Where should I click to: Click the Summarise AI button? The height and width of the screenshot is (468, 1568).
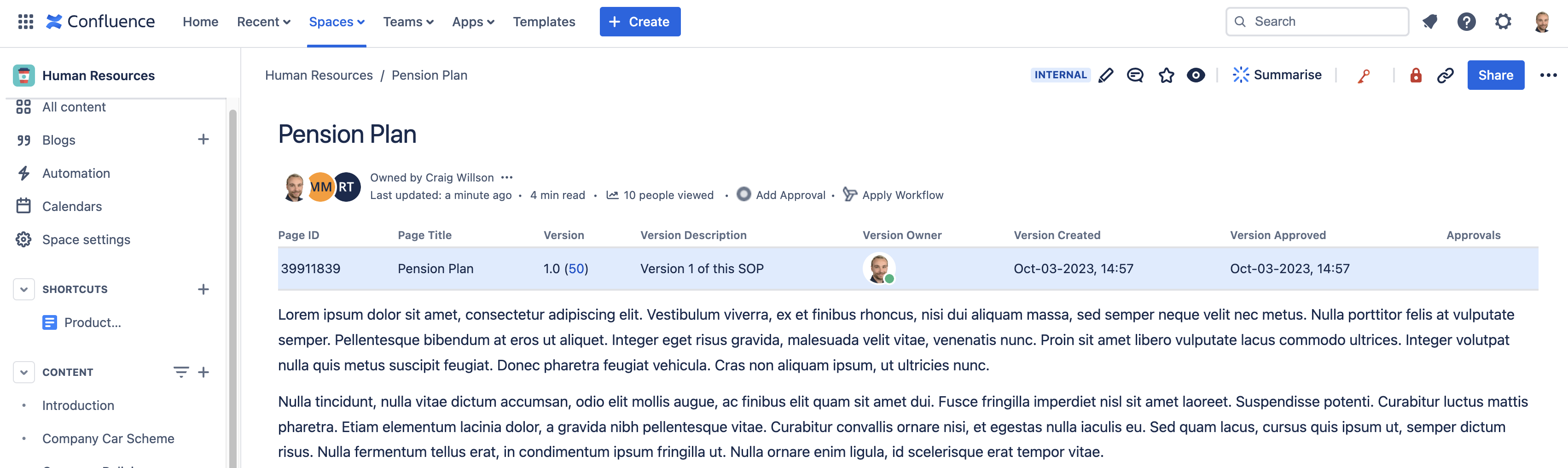click(x=1277, y=75)
